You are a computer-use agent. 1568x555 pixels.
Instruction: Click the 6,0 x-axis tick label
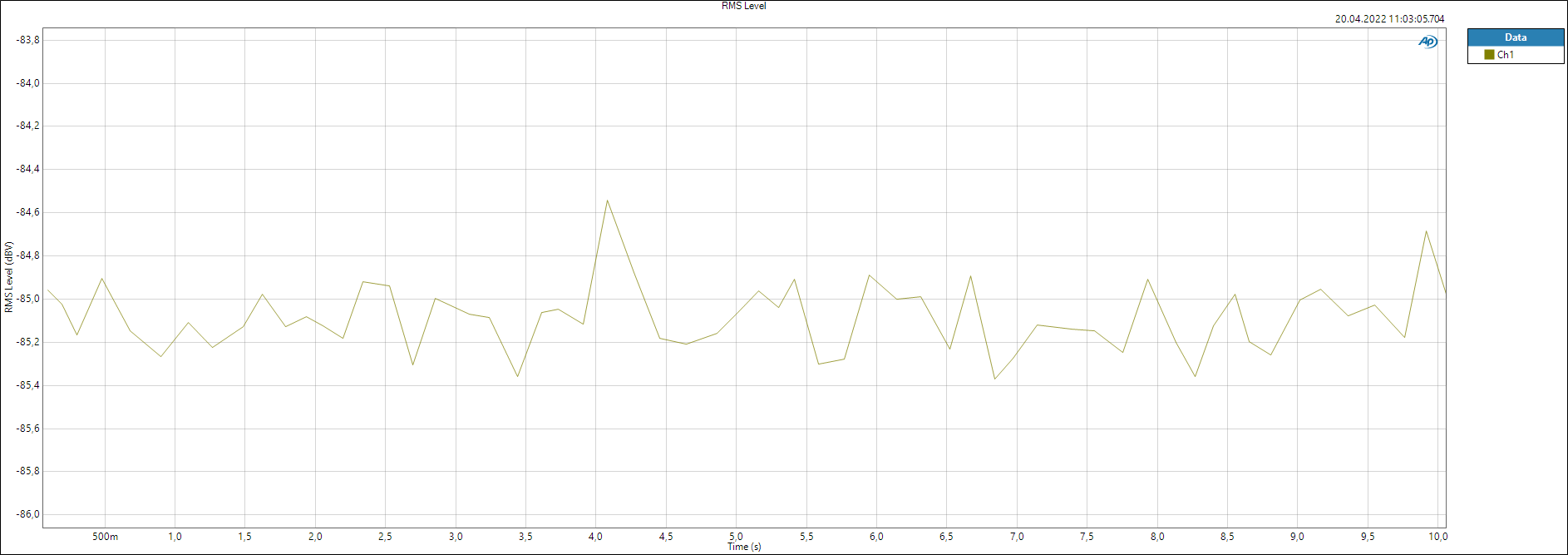point(876,537)
